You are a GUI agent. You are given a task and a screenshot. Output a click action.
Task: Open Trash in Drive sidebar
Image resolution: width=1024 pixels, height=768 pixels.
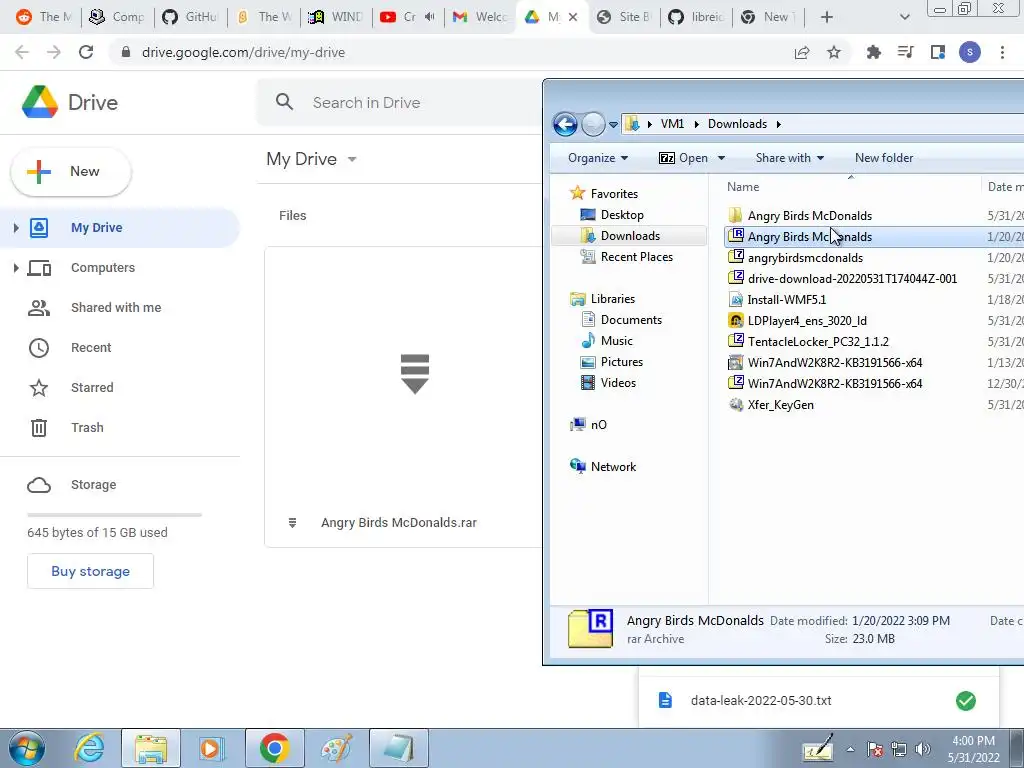pos(87,428)
